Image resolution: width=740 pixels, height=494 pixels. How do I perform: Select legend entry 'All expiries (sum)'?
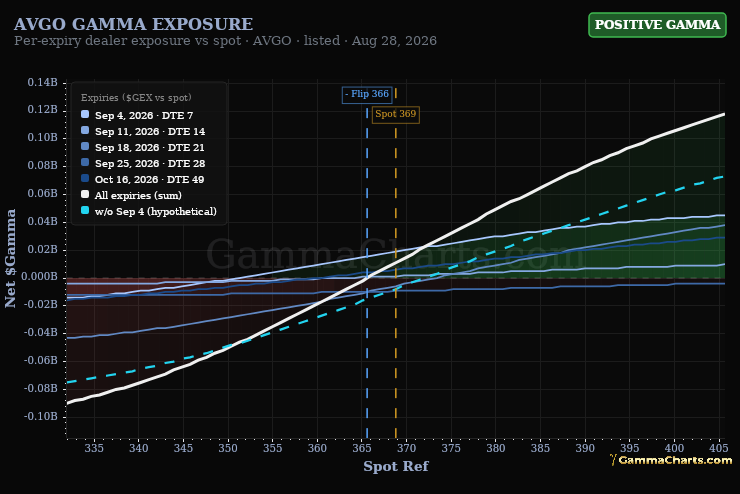coord(131,195)
